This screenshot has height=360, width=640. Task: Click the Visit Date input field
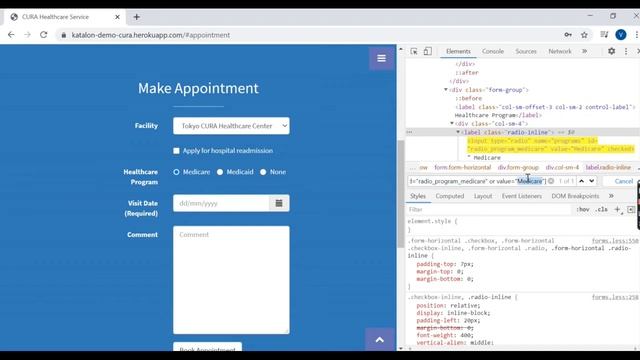click(x=221, y=203)
